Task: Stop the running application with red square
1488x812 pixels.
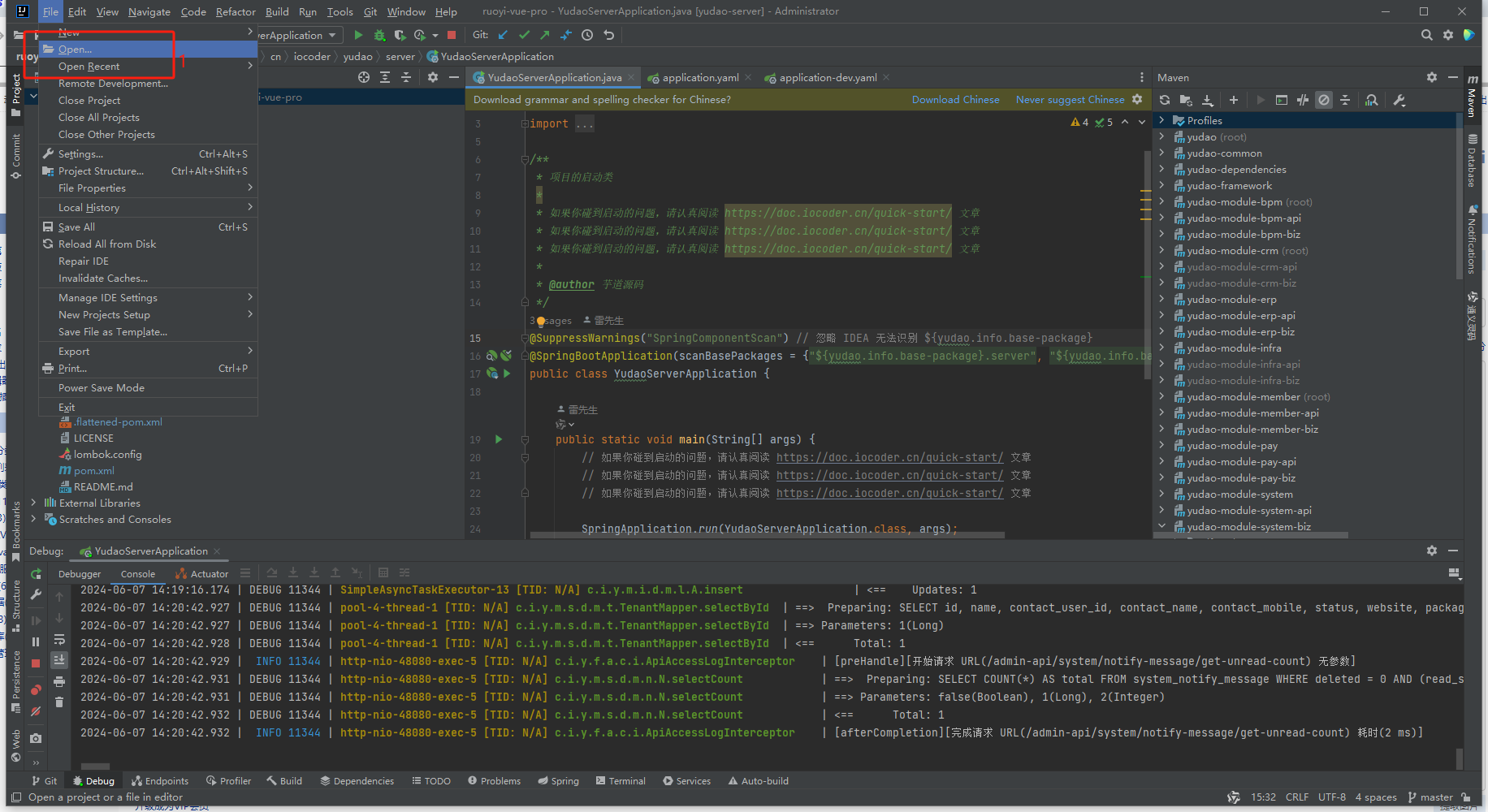Action: [452, 35]
